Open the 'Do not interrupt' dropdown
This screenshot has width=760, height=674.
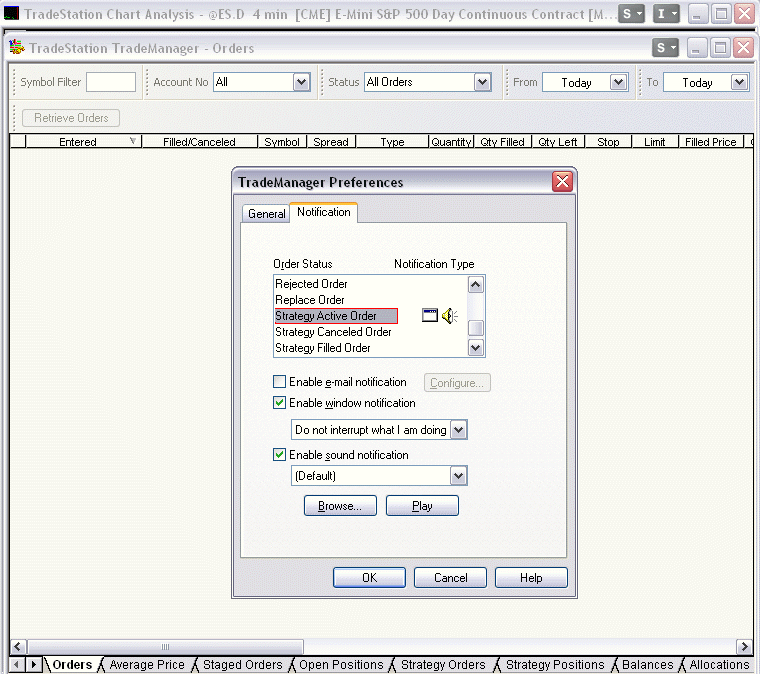pyautogui.click(x=458, y=430)
